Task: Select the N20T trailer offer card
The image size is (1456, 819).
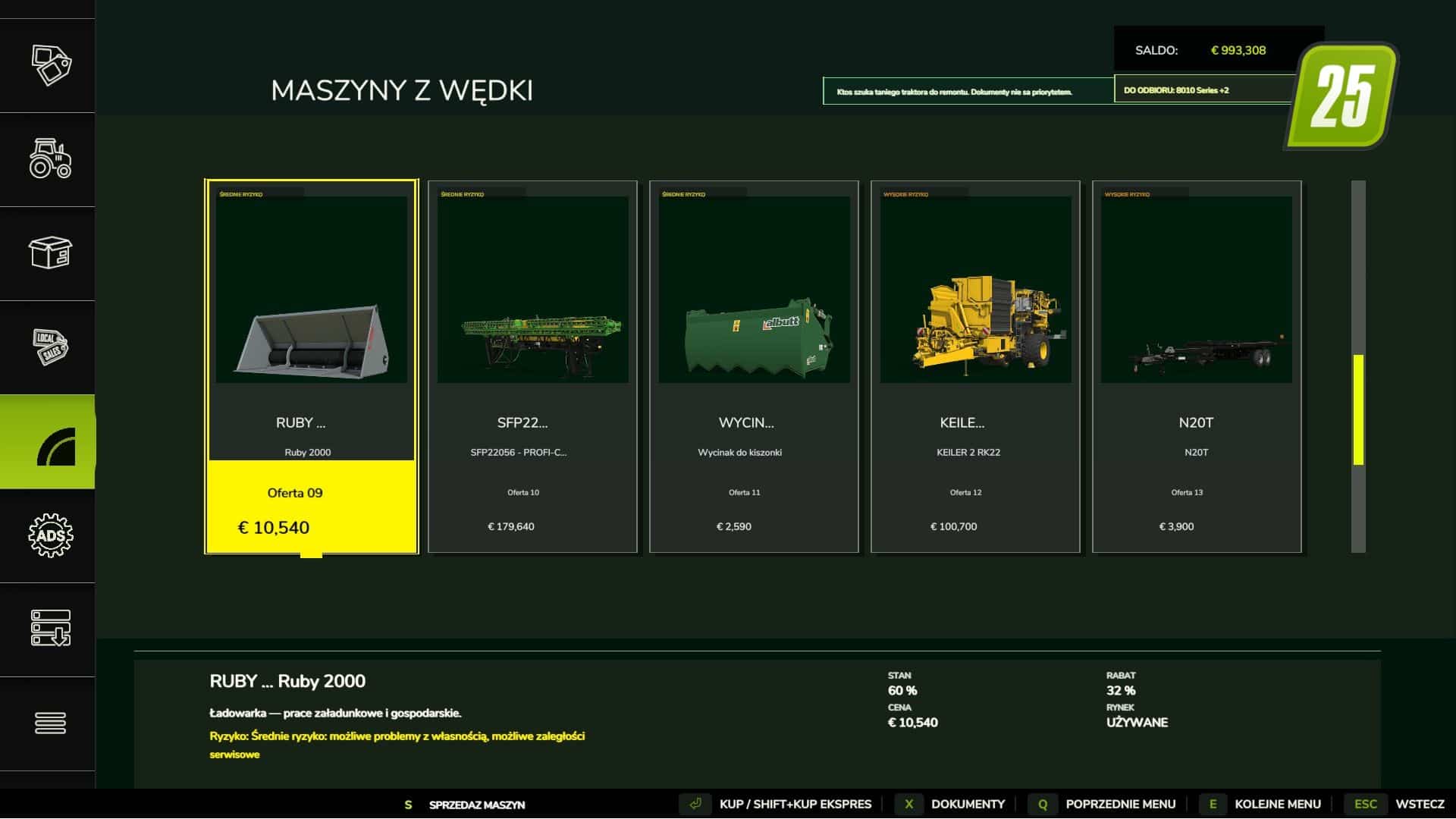Action: point(1197,366)
